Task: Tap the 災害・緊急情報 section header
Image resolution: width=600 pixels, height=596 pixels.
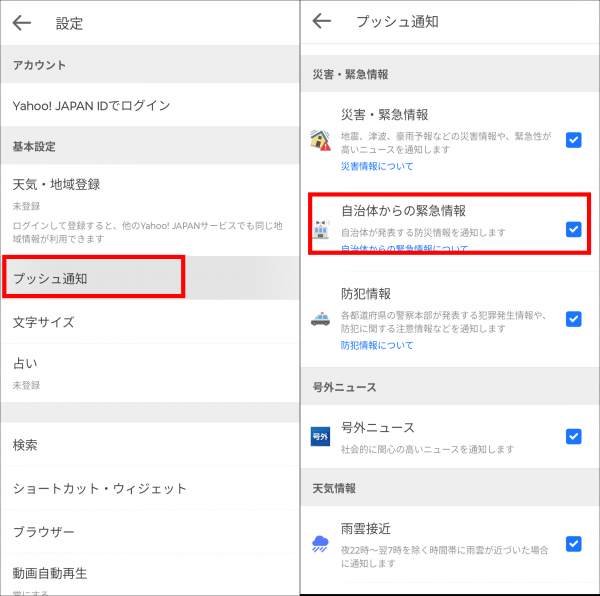Action: (450, 74)
